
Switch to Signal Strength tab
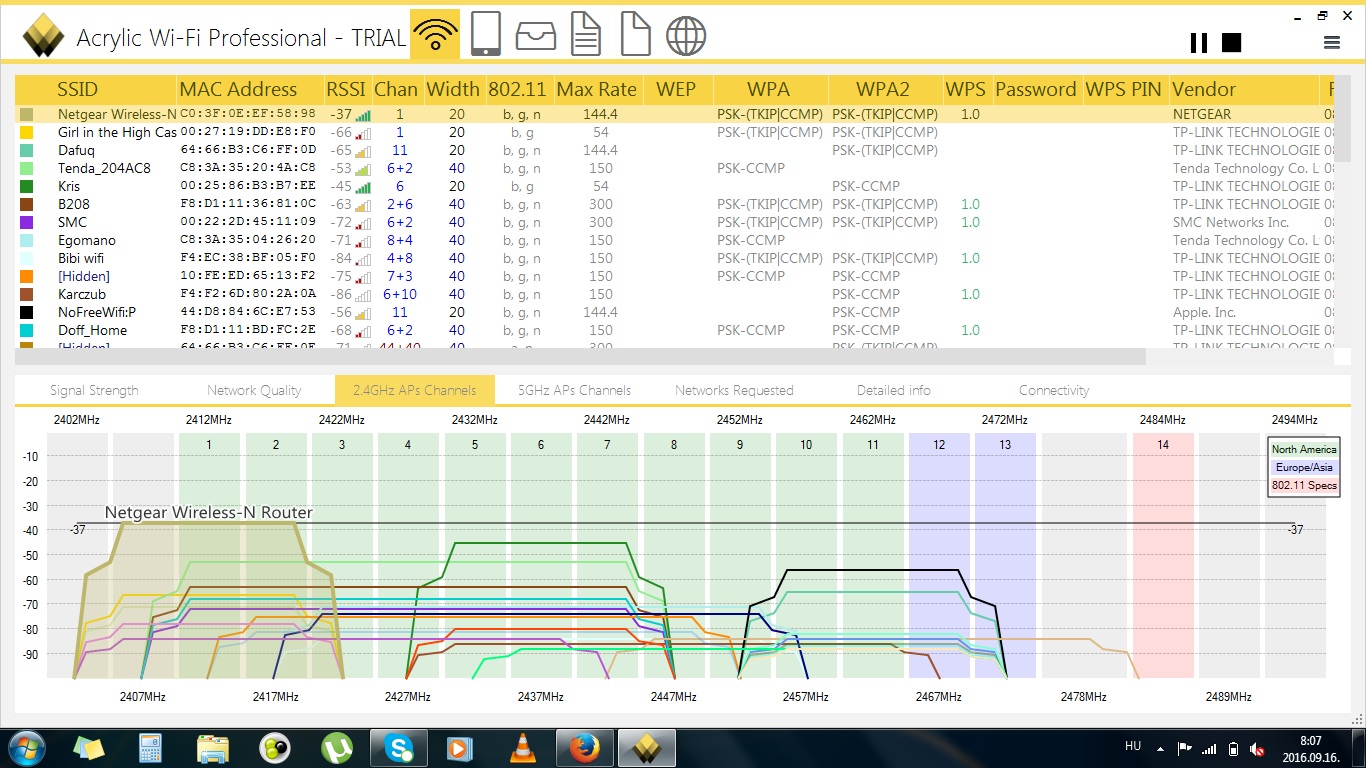coord(94,390)
